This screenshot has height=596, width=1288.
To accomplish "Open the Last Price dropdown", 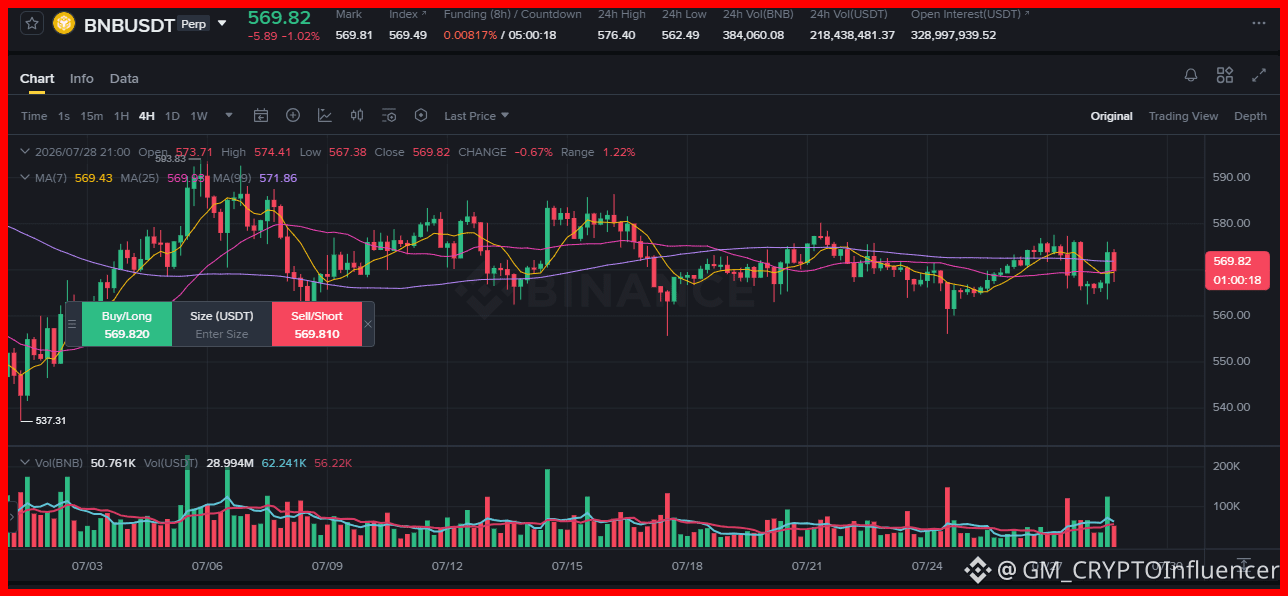I will pos(477,116).
